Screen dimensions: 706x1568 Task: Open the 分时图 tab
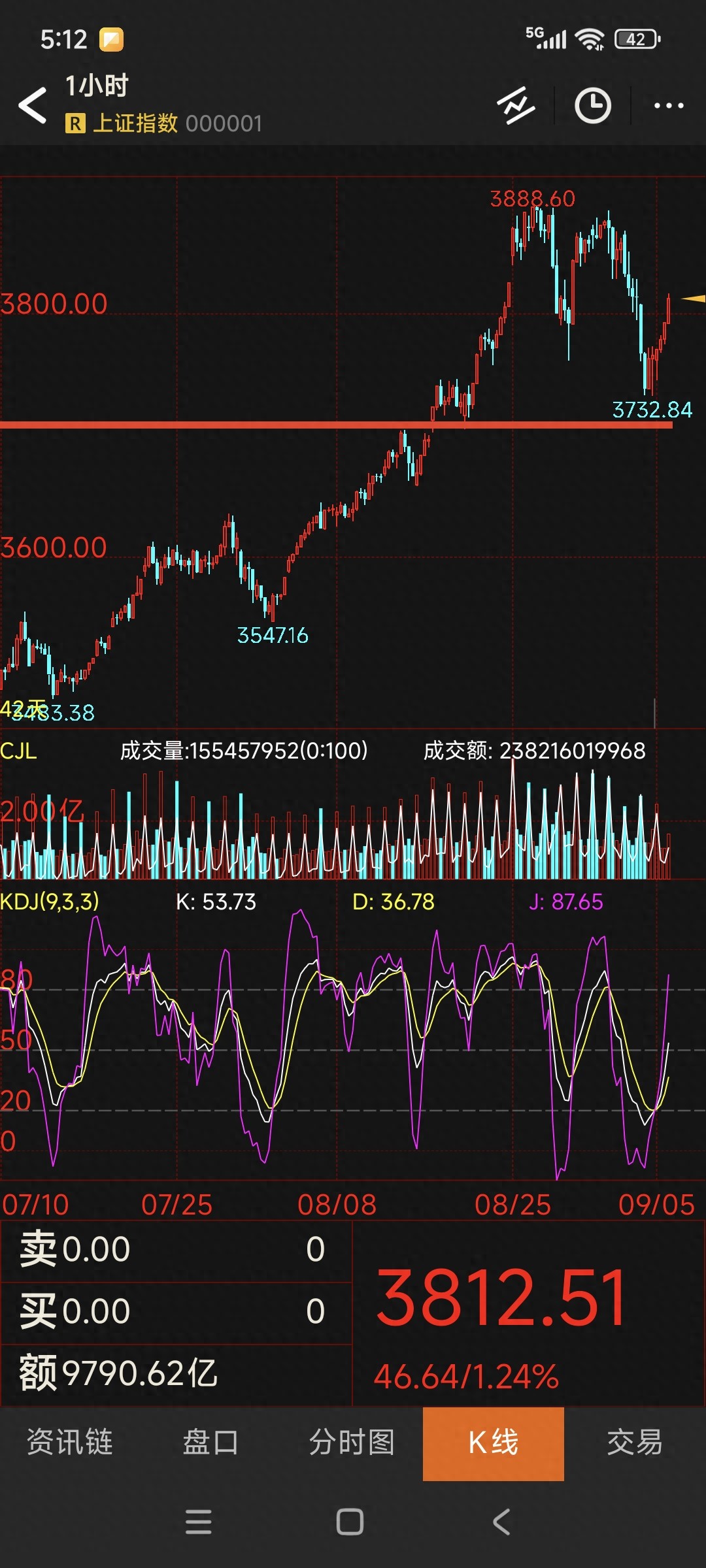tap(352, 1443)
